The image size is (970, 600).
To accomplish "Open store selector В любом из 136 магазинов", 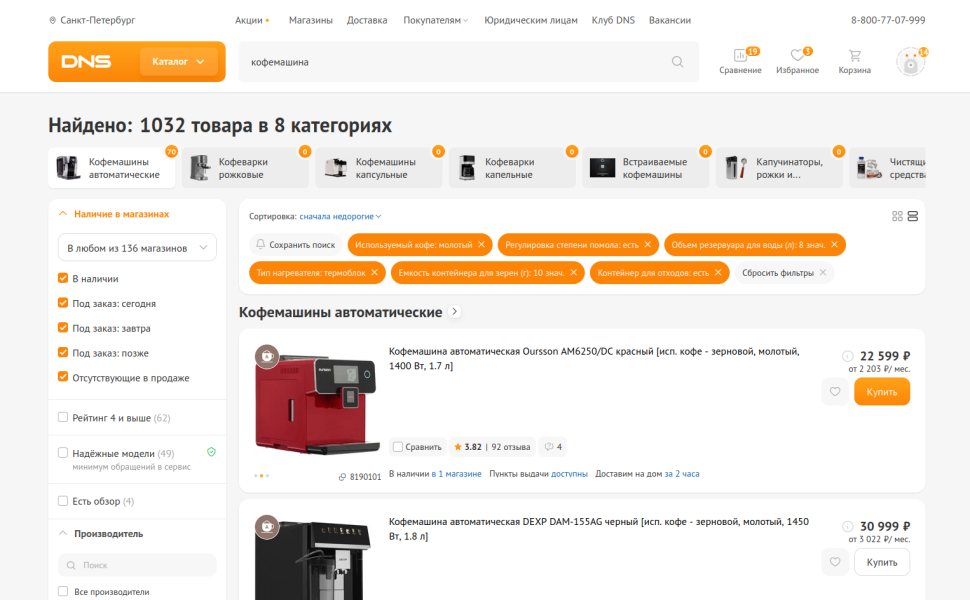I will pos(137,247).
